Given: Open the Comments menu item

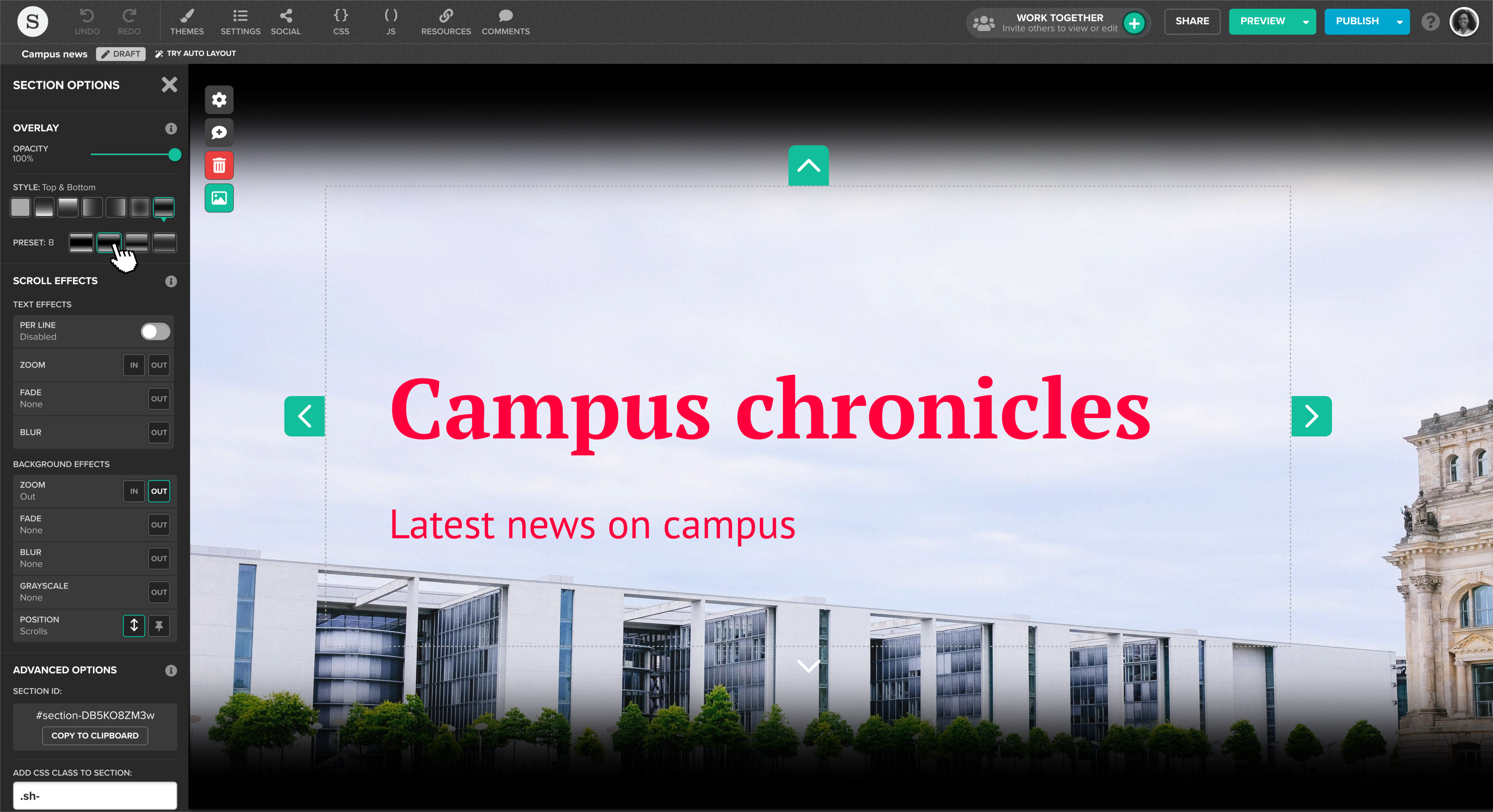Looking at the screenshot, I should tap(506, 21).
